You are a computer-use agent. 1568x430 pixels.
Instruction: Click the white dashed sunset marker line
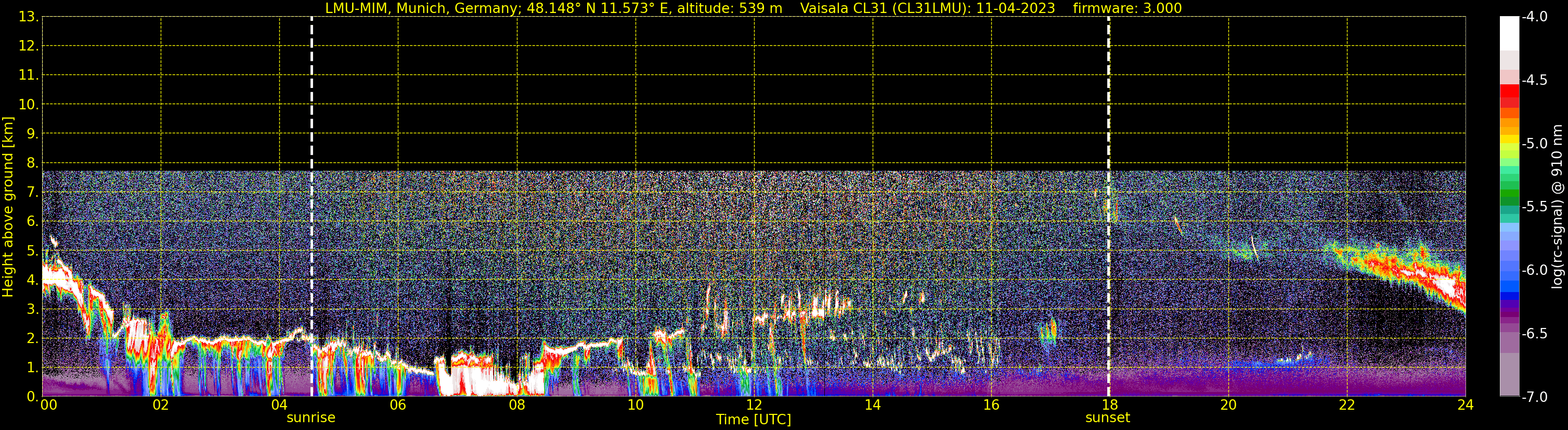(x=1108, y=207)
